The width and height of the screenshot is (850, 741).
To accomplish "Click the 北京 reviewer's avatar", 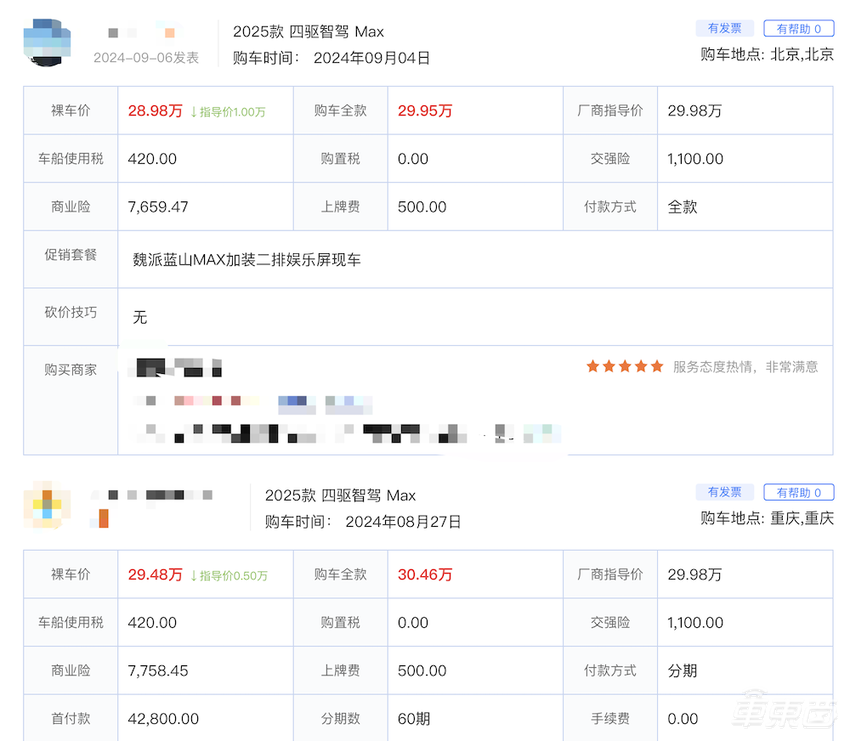I will (x=46, y=43).
